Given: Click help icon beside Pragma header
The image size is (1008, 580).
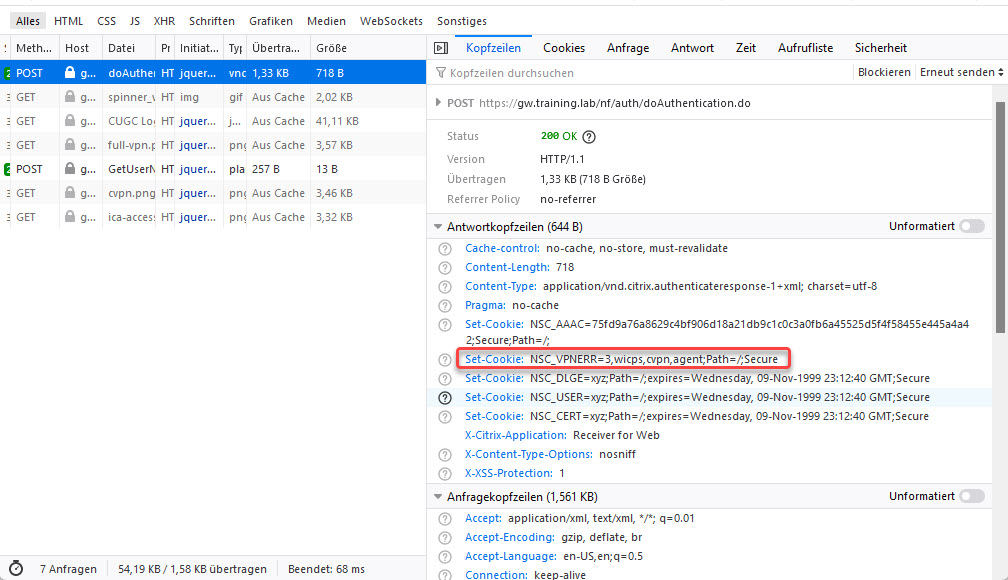Looking at the screenshot, I should (x=445, y=305).
